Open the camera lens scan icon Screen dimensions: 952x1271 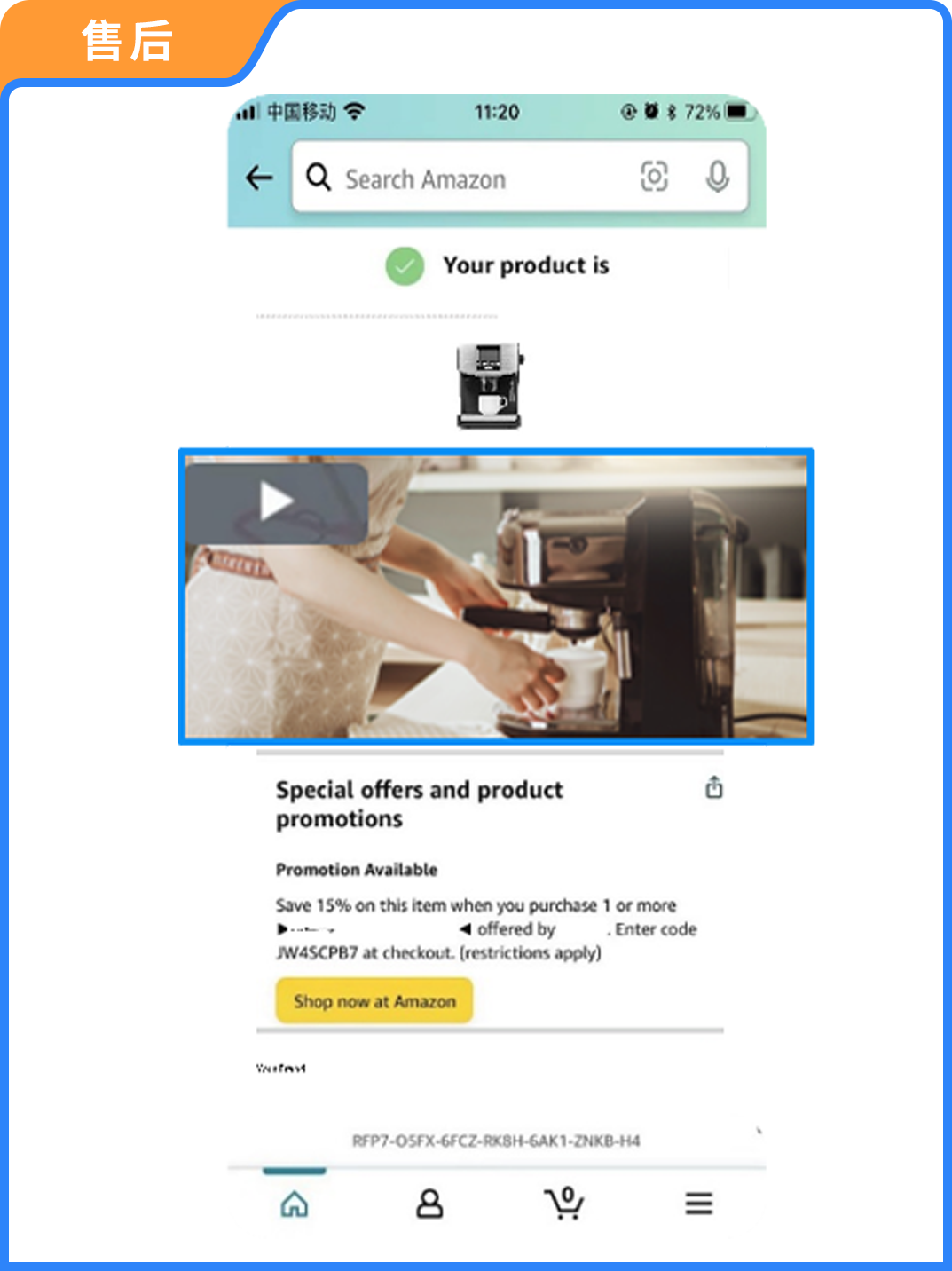[654, 177]
